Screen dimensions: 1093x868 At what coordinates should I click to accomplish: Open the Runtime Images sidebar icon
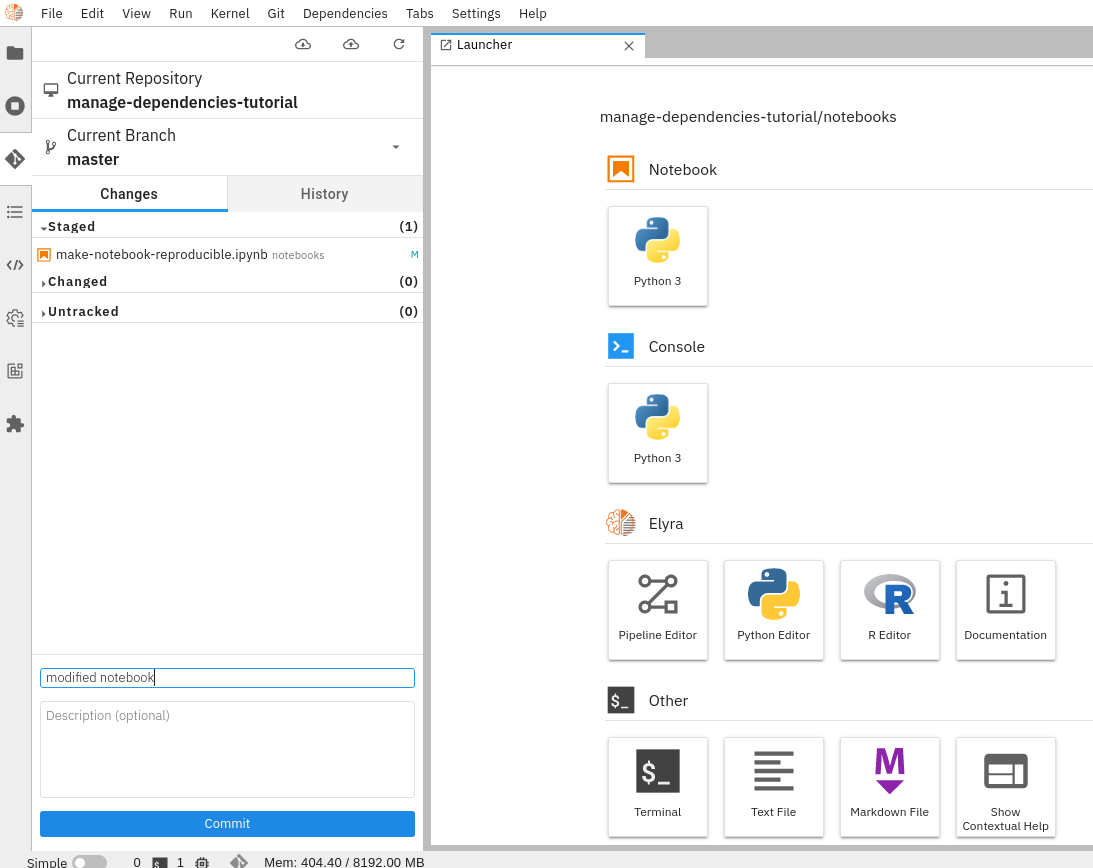[x=15, y=371]
